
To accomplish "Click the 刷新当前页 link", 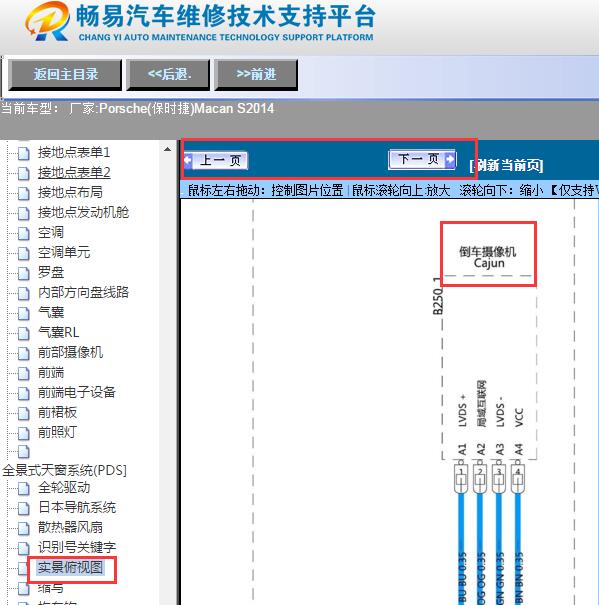I will [506, 166].
